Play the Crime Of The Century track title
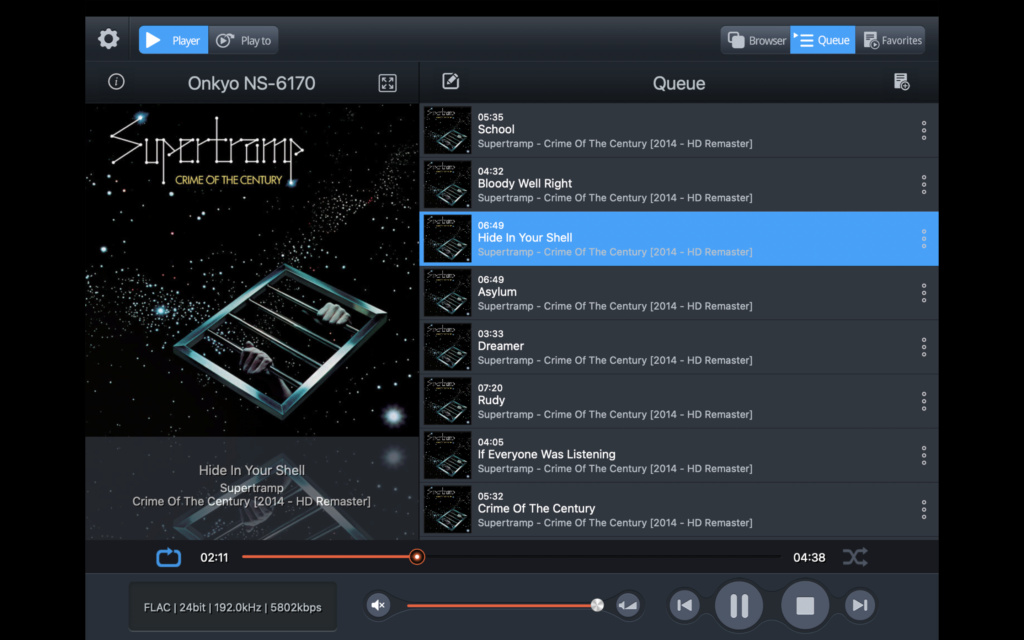 536,509
